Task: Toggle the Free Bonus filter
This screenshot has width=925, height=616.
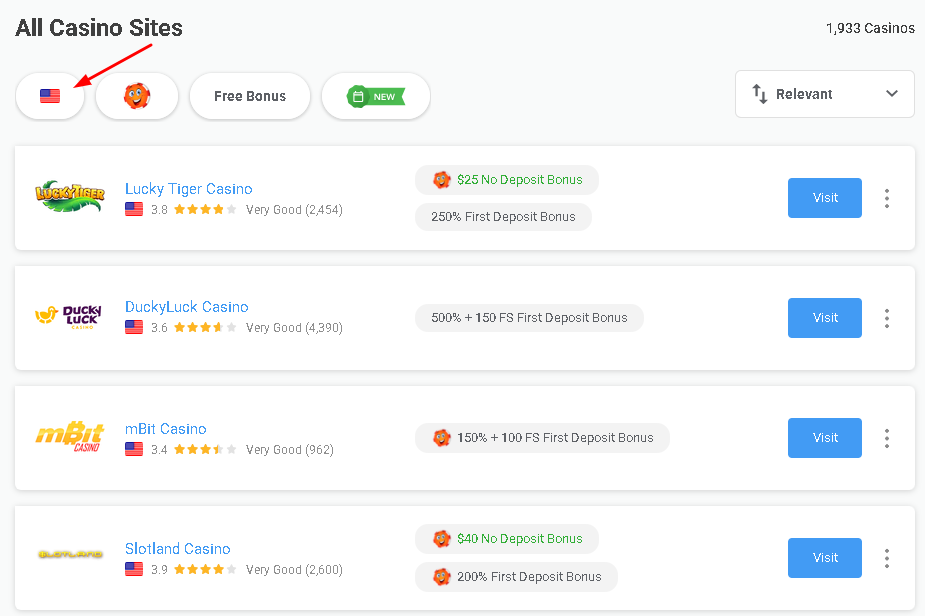Action: pos(250,96)
